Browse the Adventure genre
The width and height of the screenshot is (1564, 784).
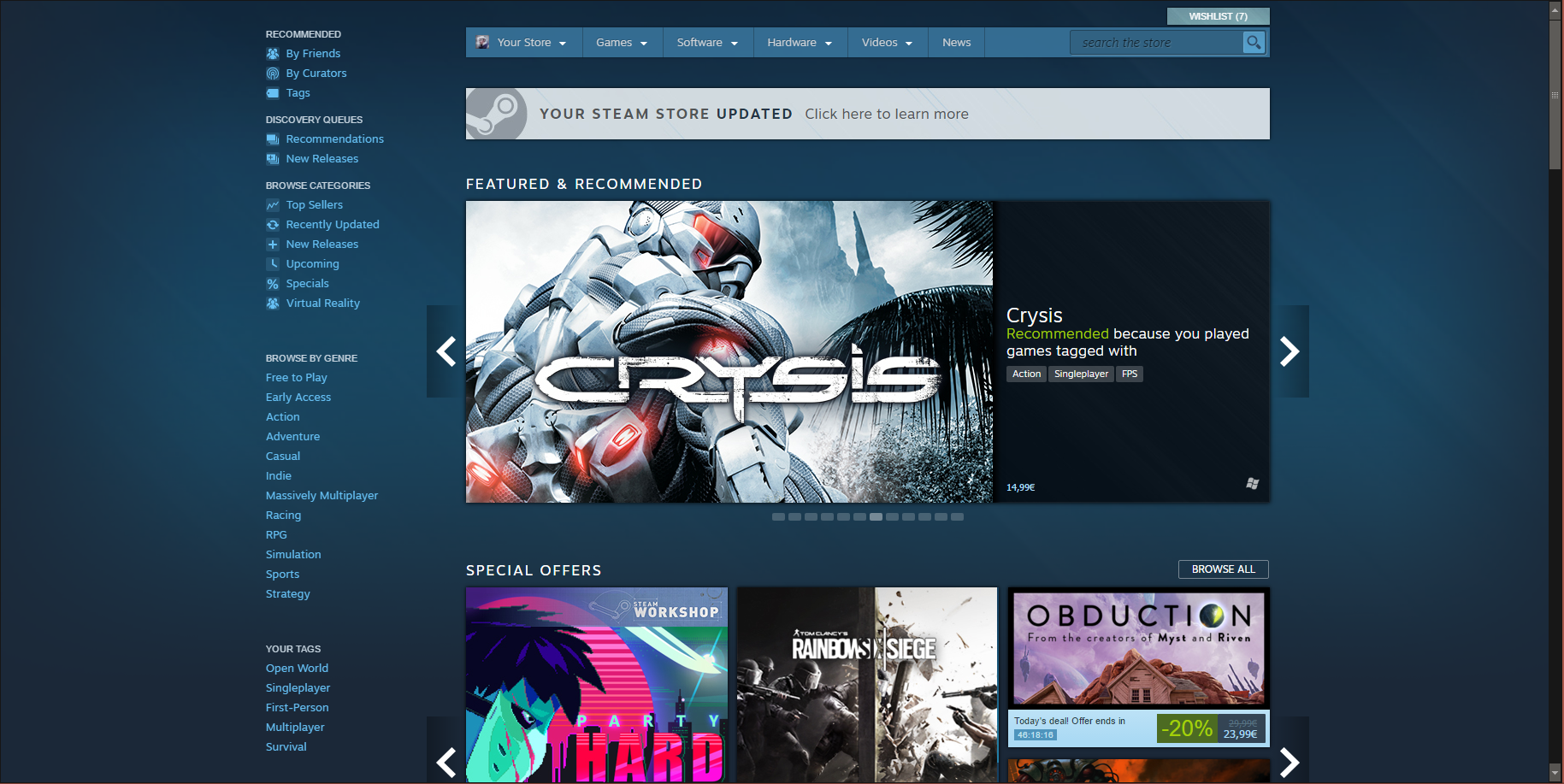coord(292,437)
